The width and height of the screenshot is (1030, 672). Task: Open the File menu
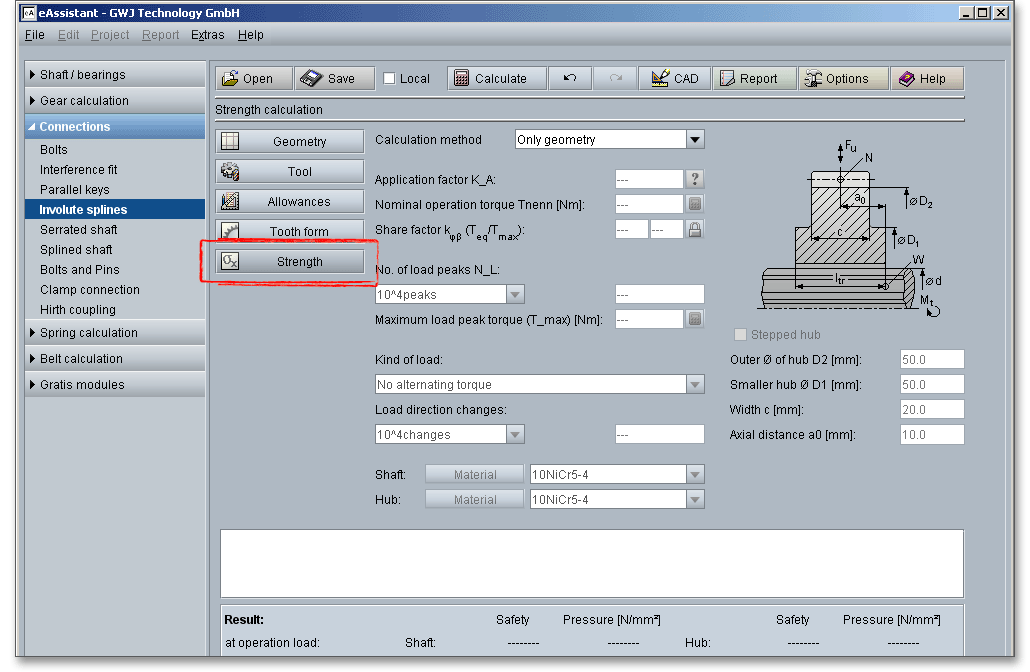[x=34, y=35]
